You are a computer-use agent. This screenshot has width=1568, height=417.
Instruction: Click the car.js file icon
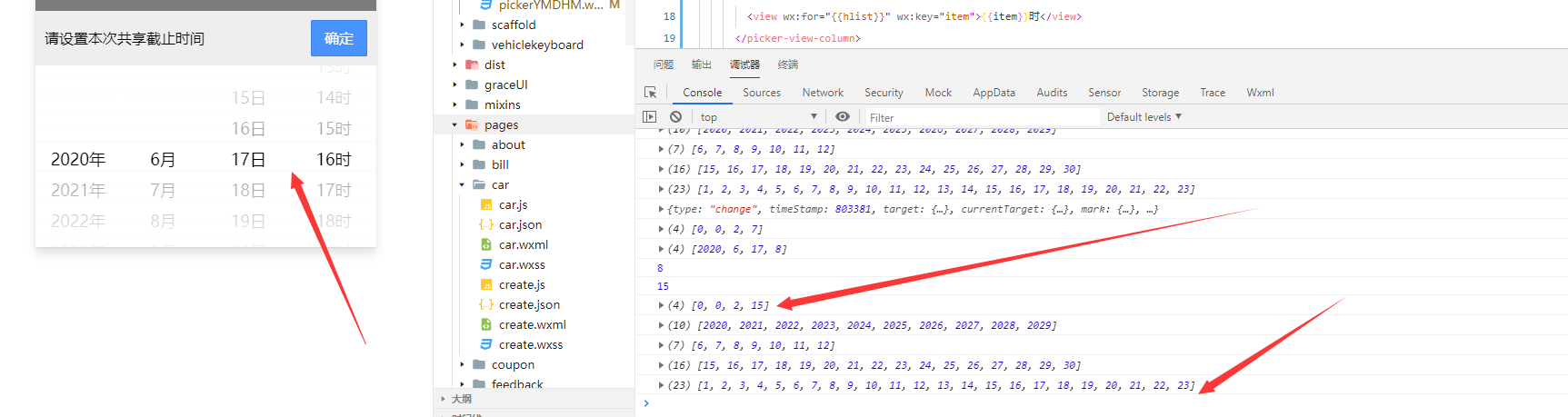[486, 204]
